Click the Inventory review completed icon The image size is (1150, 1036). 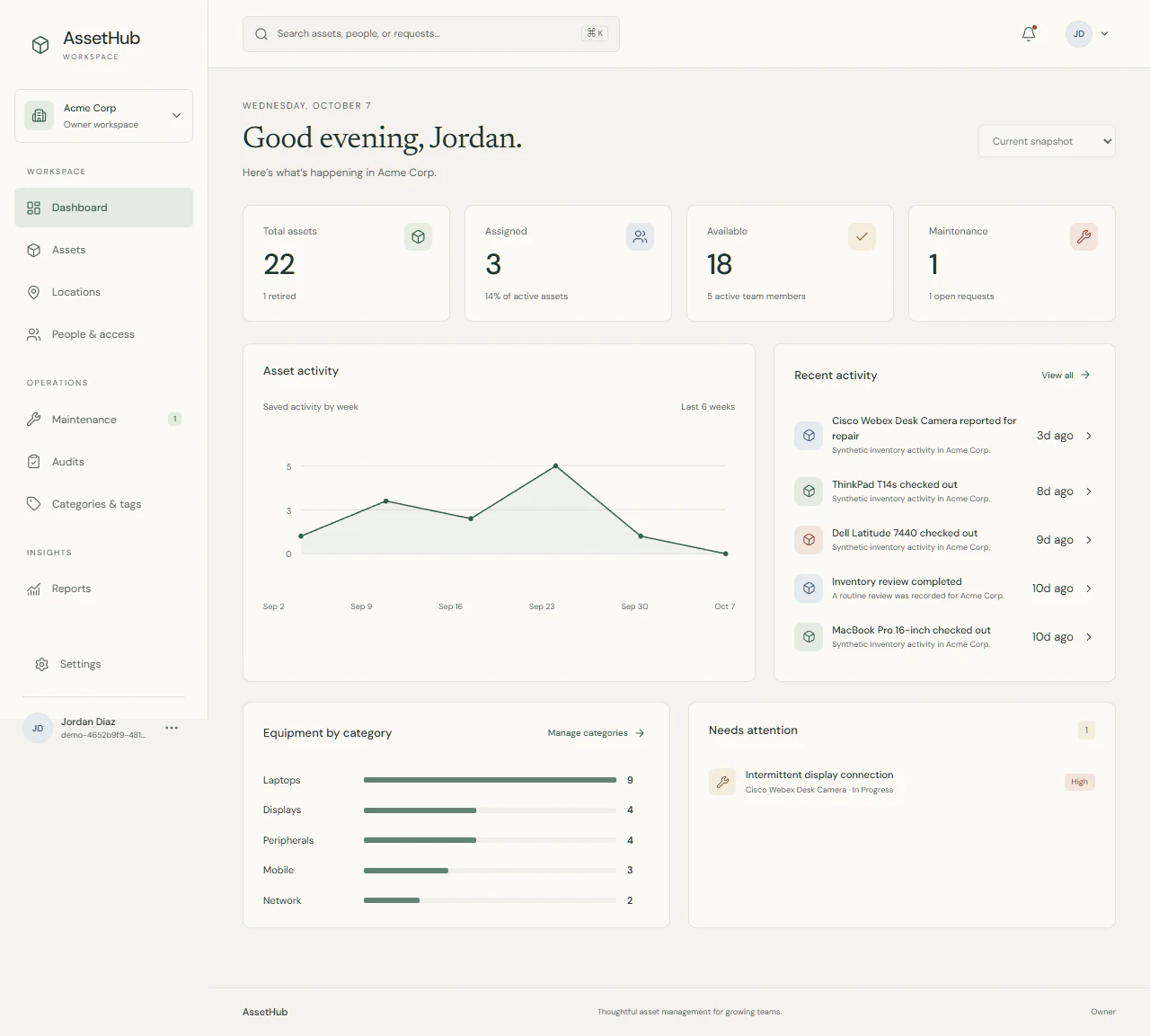click(809, 589)
